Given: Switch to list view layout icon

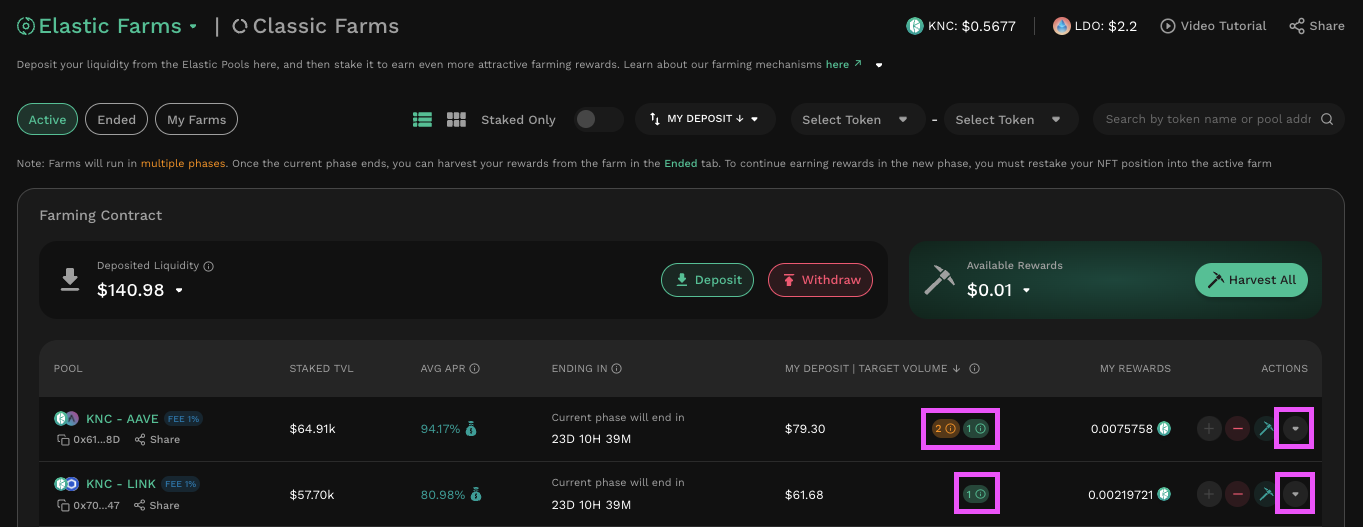Looking at the screenshot, I should [x=423, y=120].
